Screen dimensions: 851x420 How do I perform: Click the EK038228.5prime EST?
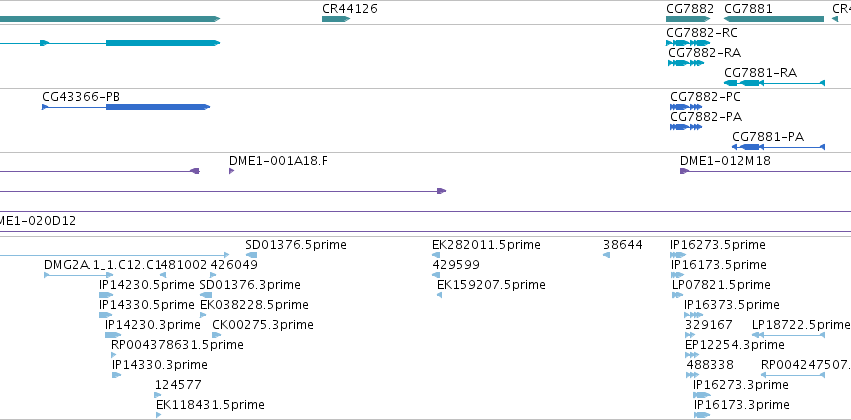(x=204, y=315)
